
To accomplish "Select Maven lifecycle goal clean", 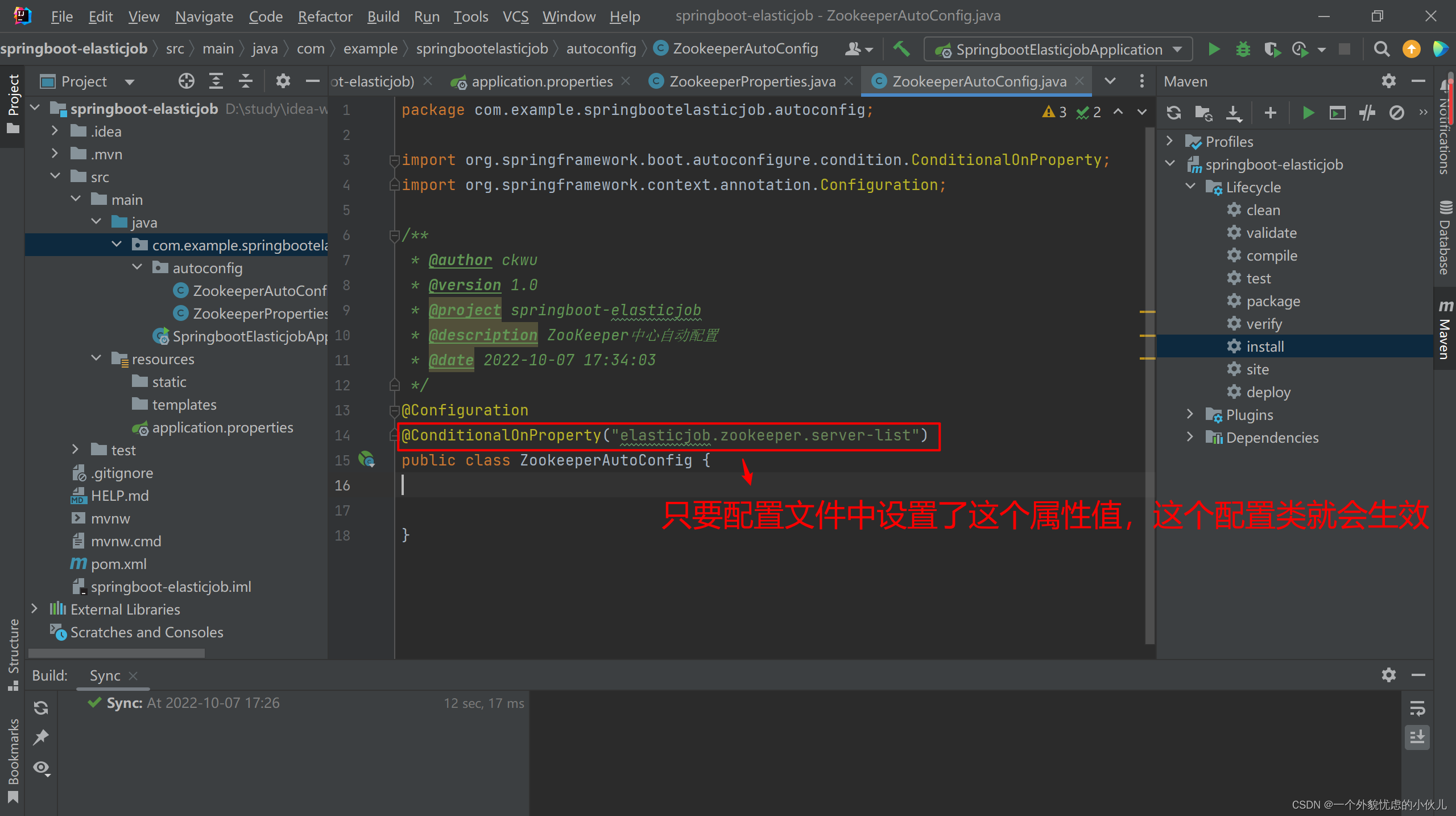I will click(1263, 210).
